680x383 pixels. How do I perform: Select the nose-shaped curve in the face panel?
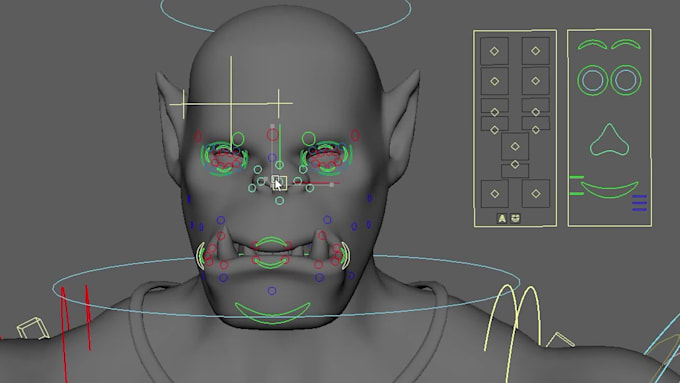tap(609, 140)
